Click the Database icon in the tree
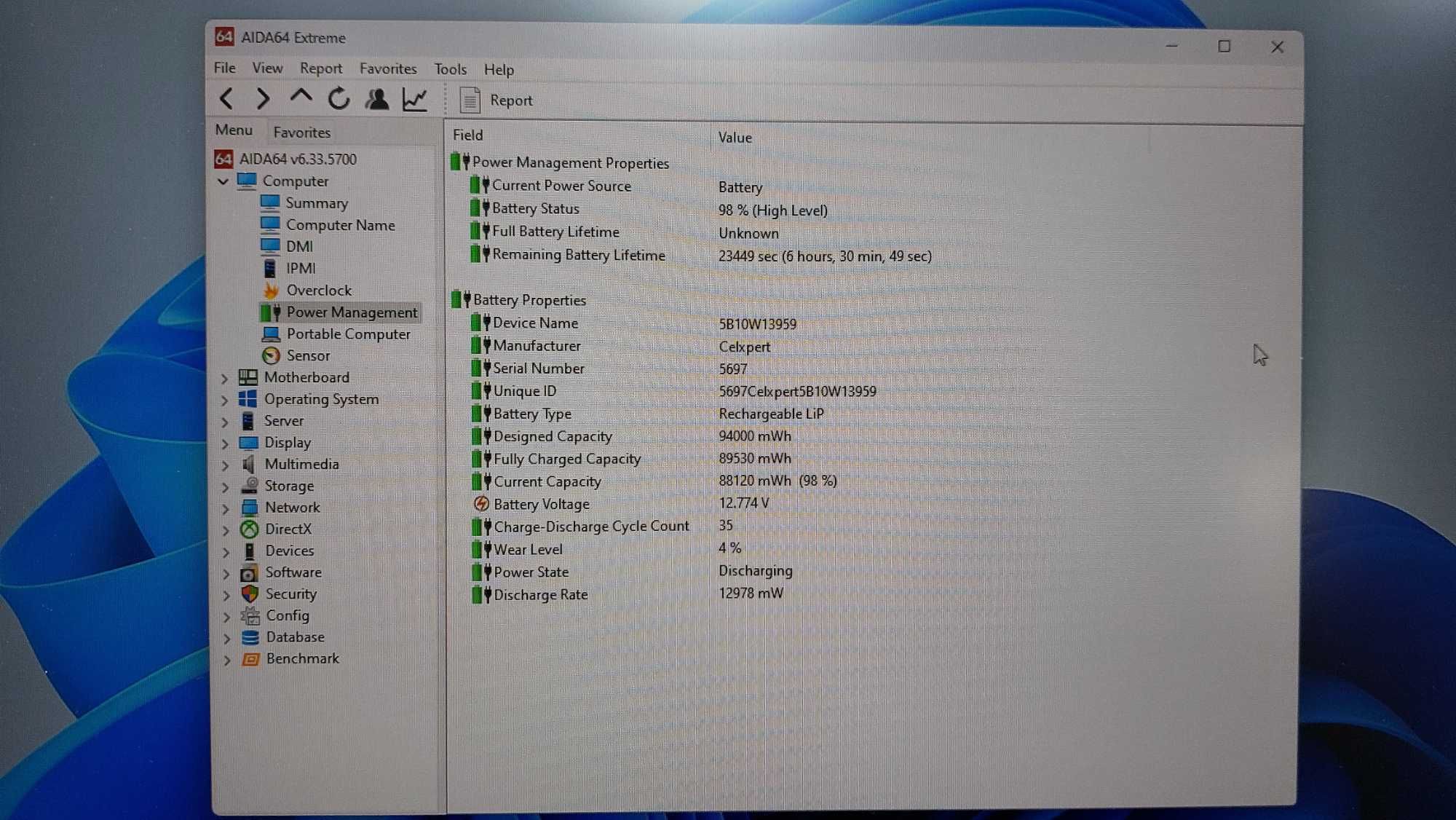The image size is (1456, 820). coord(250,637)
